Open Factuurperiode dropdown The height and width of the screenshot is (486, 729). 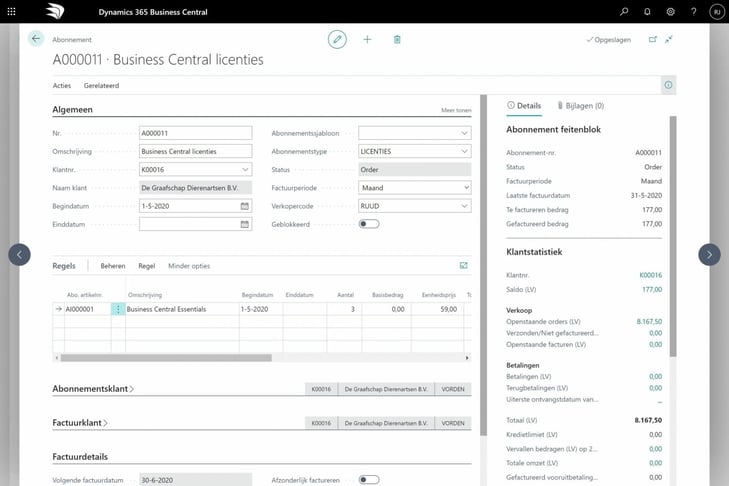pos(466,187)
